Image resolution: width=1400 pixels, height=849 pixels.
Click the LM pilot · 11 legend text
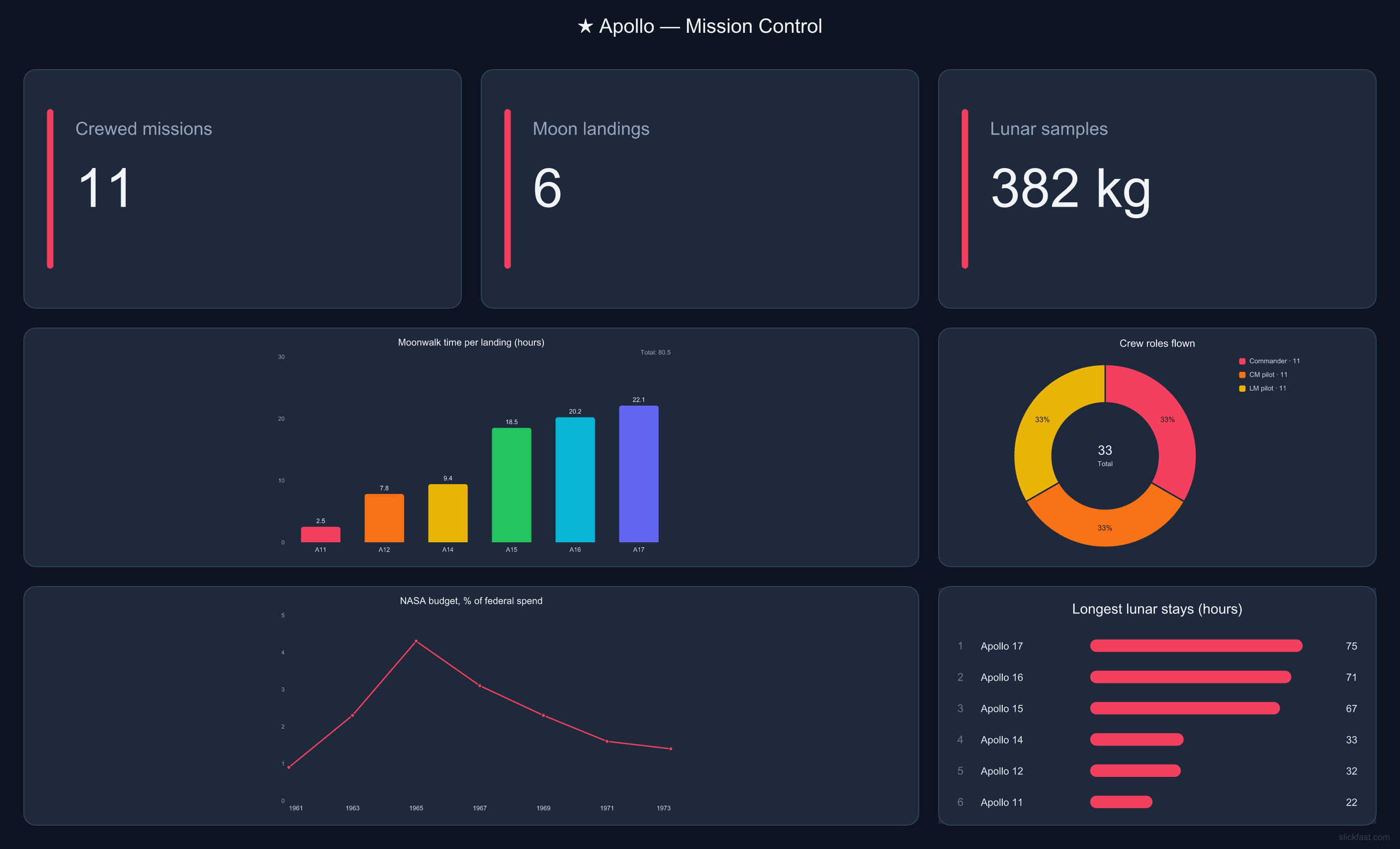(x=1268, y=388)
